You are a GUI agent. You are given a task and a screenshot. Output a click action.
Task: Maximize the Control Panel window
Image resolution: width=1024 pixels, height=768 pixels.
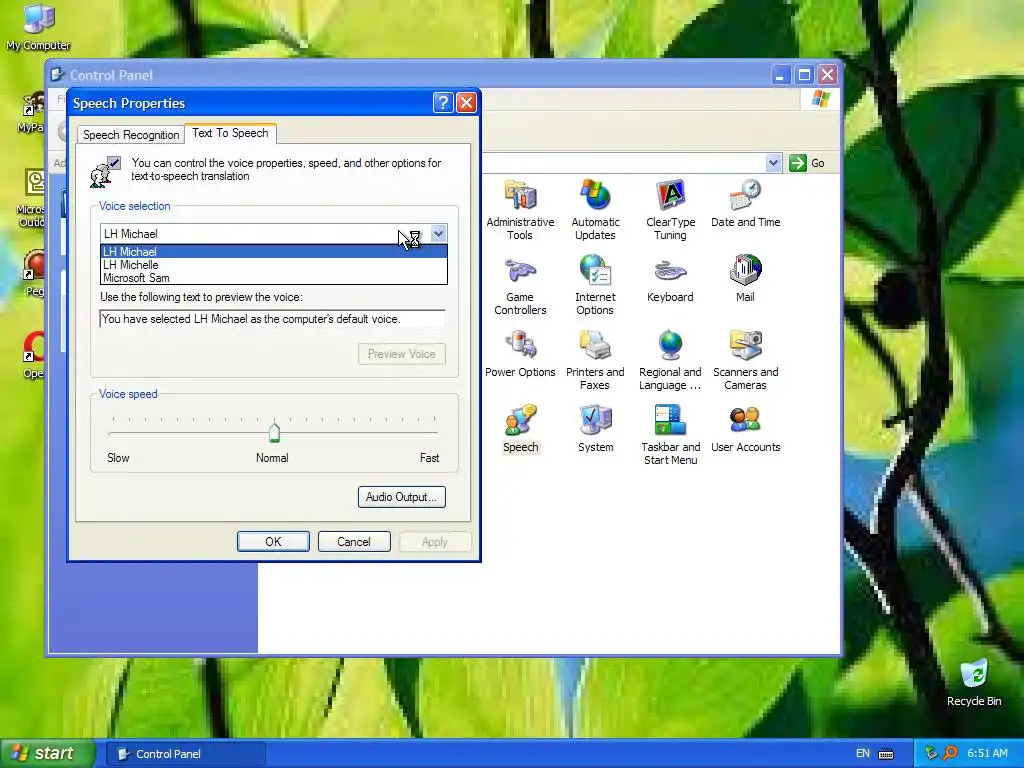coord(804,74)
